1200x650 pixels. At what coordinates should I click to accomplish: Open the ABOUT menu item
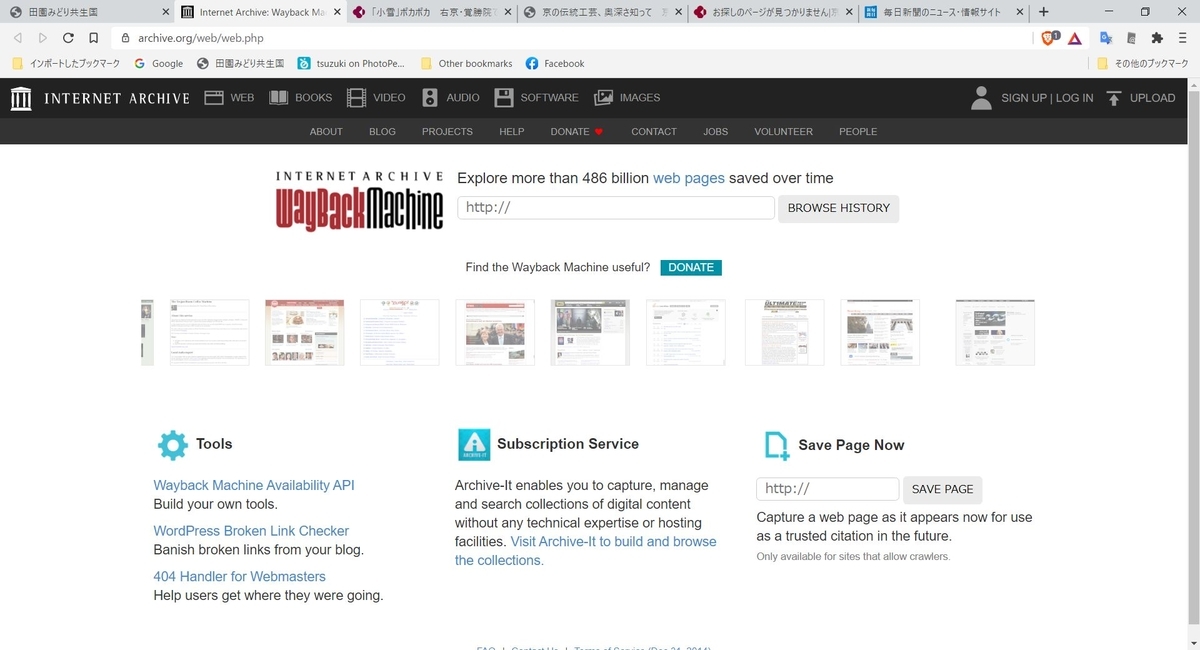(326, 132)
